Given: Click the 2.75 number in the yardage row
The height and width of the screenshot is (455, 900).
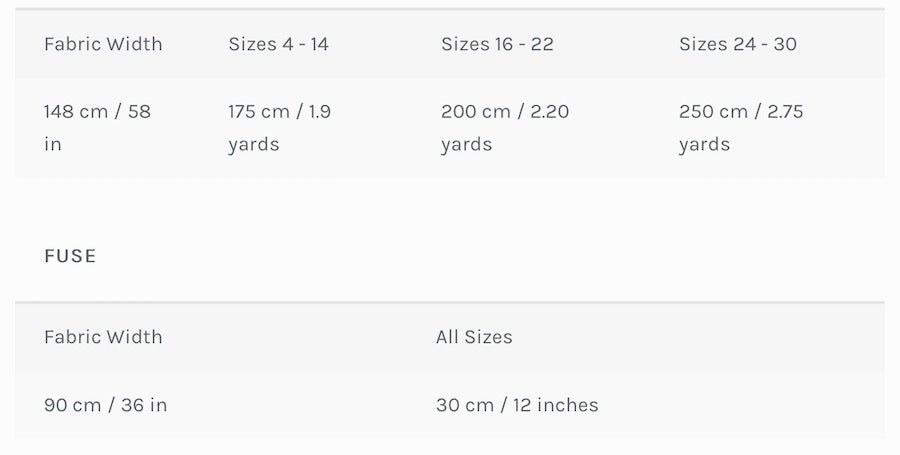Looking at the screenshot, I should click(x=785, y=111).
